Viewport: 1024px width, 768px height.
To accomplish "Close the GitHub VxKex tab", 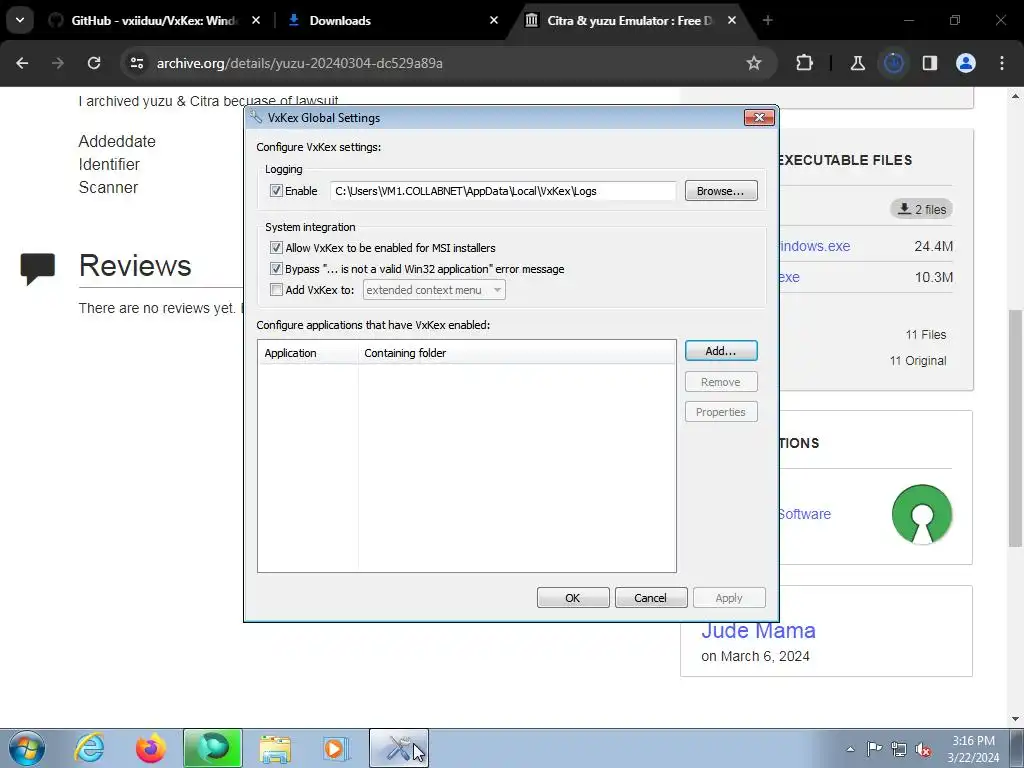I will coord(256,20).
